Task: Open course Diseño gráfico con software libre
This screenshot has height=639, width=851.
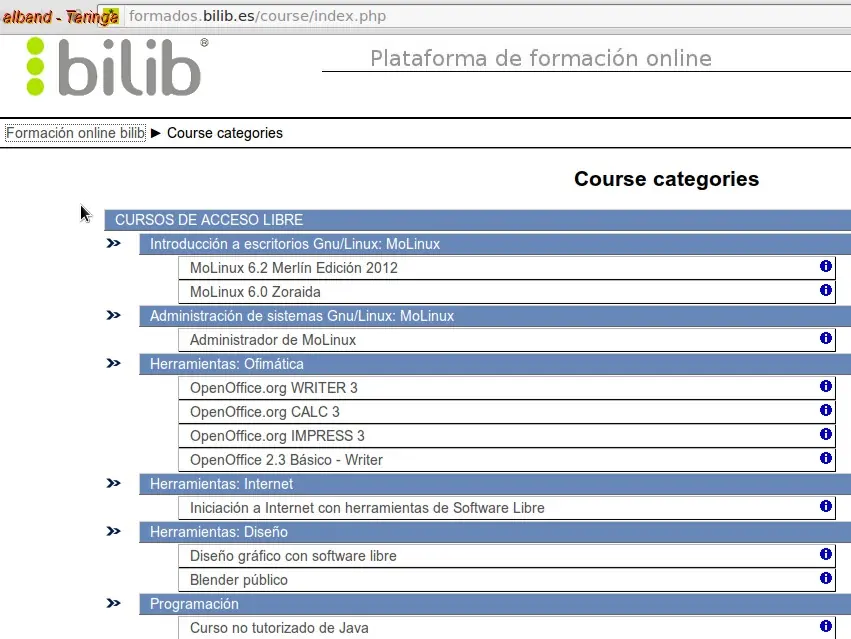Action: [x=293, y=556]
